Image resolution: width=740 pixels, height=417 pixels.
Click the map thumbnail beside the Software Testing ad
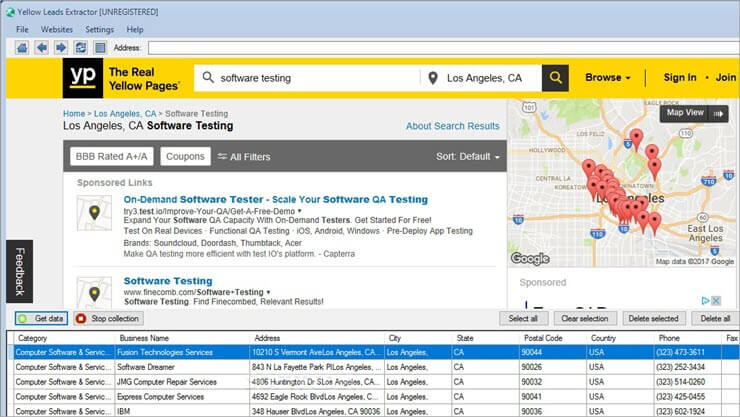coord(94,292)
